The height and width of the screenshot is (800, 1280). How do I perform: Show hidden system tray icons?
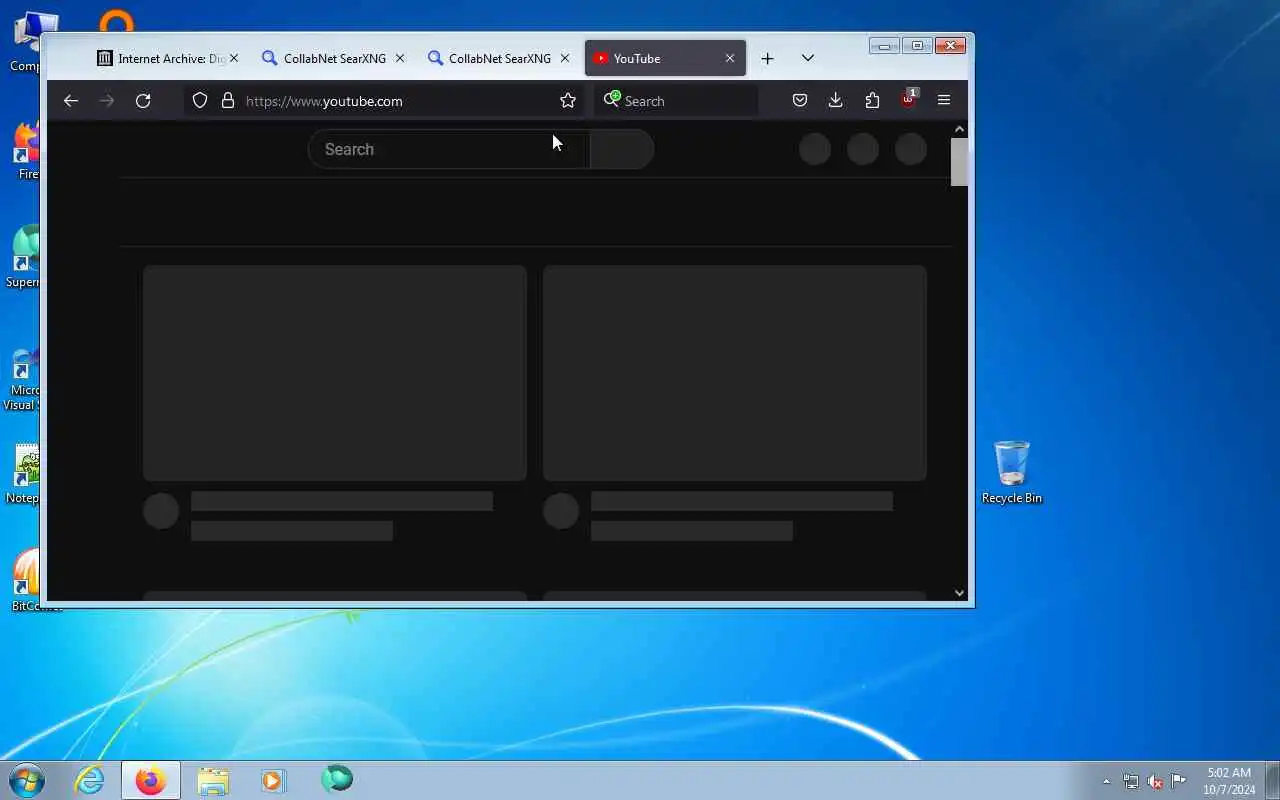coord(1106,781)
